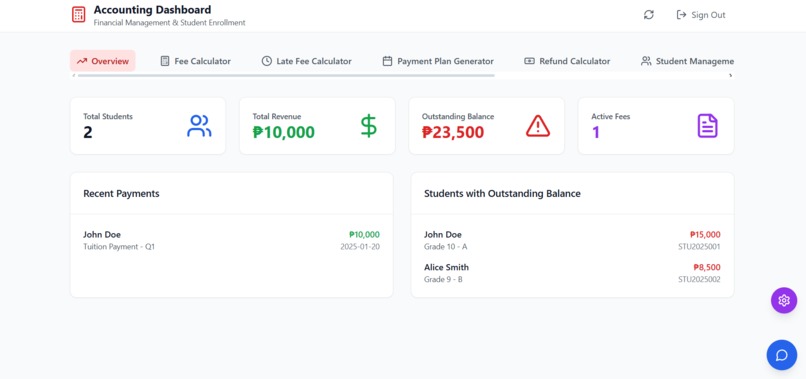The width and height of the screenshot is (806, 379).
Task: Open the Payment Plan Generator tab
Action: click(438, 61)
